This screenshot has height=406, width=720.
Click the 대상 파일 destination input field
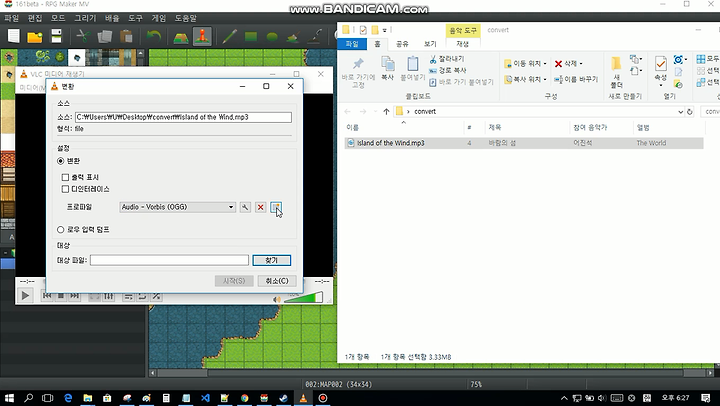coord(169,260)
